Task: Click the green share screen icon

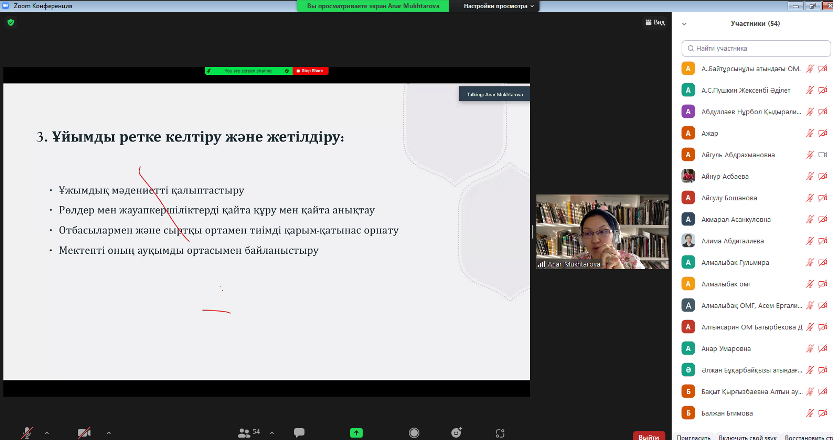Action: pos(356,432)
